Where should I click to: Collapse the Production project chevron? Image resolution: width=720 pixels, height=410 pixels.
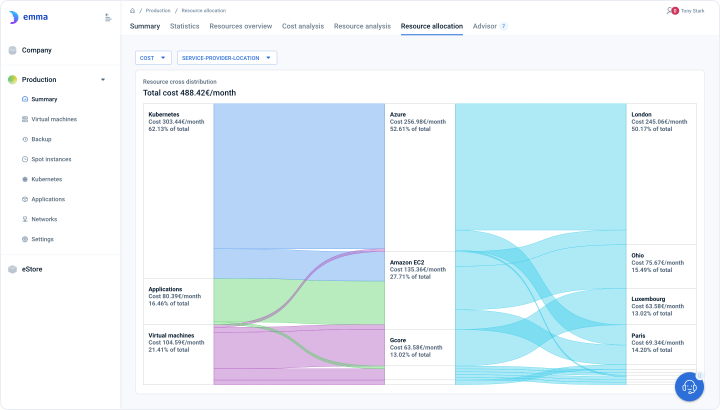pyautogui.click(x=103, y=79)
